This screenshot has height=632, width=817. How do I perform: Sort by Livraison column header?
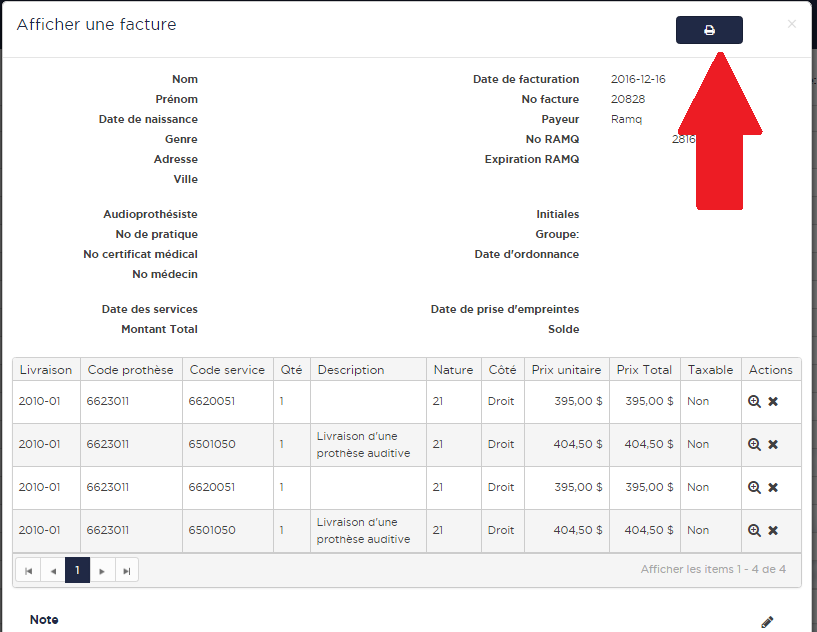[46, 370]
